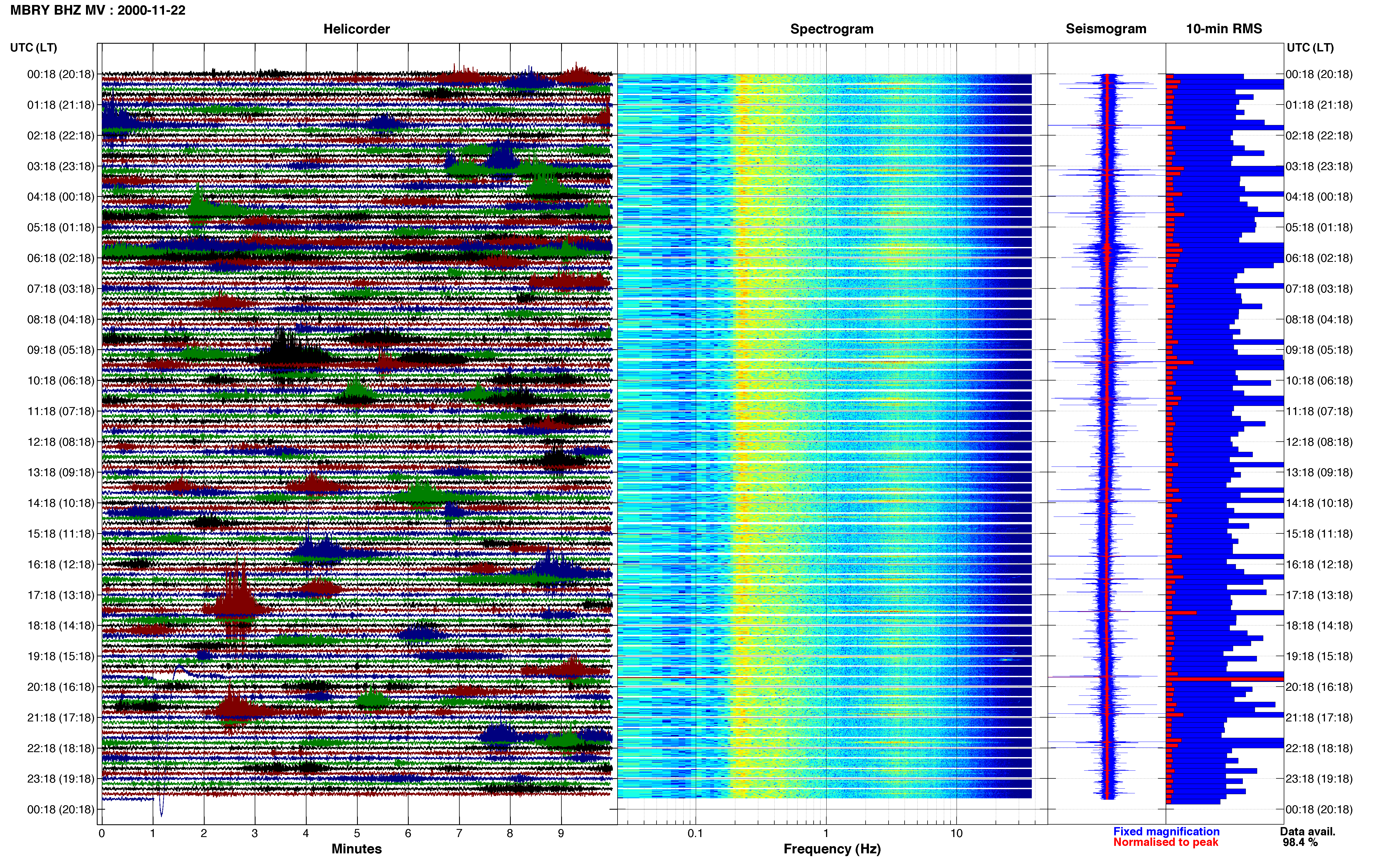Click the left time label '13:18 (09:18)'
1388x868 pixels.
pyautogui.click(x=60, y=473)
